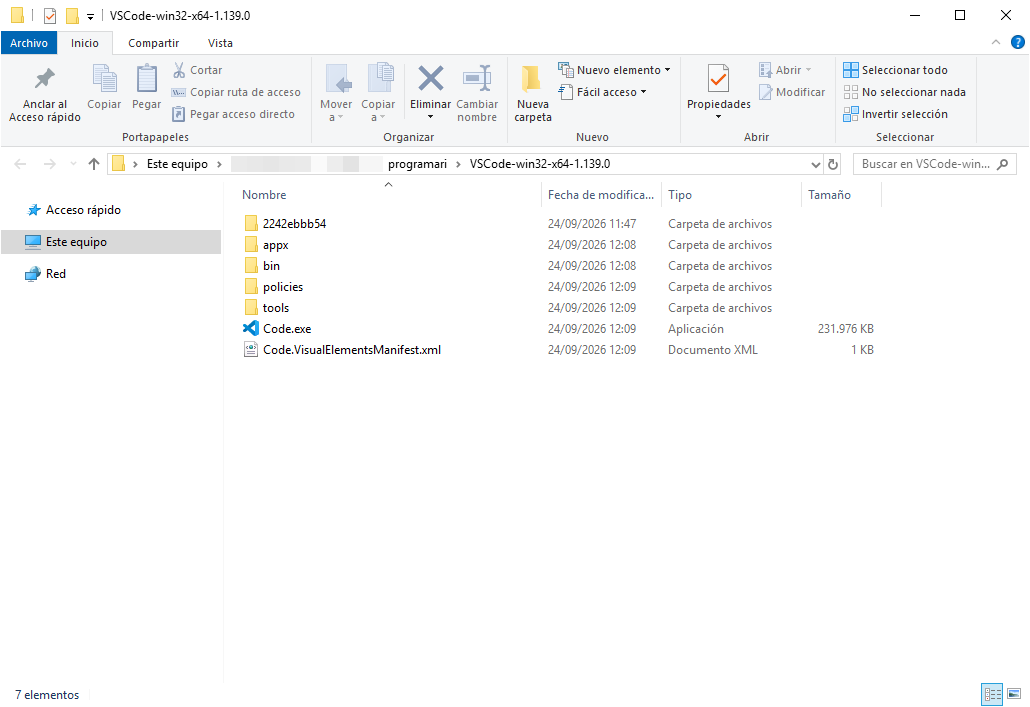Open the blue Help question icon
The width and height of the screenshot is (1030, 707).
click(1018, 43)
